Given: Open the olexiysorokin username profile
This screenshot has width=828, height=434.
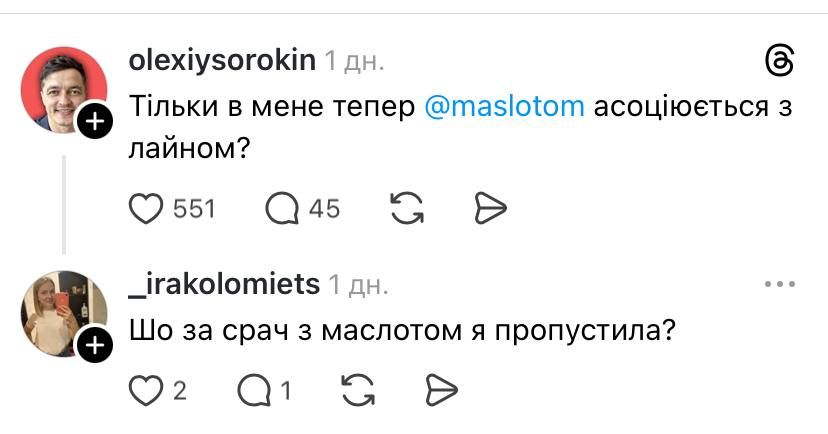Looking at the screenshot, I should click(x=222, y=62).
